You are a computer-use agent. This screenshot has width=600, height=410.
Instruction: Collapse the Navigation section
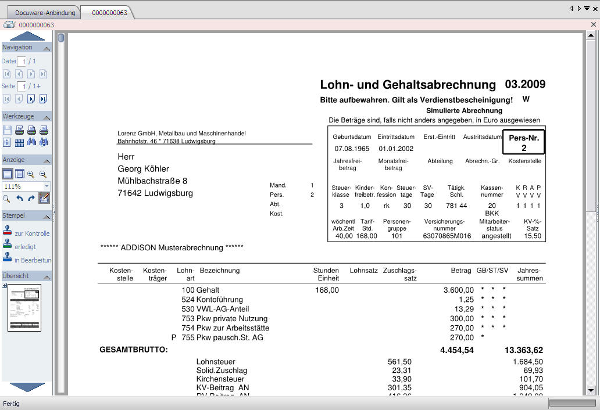point(46,48)
